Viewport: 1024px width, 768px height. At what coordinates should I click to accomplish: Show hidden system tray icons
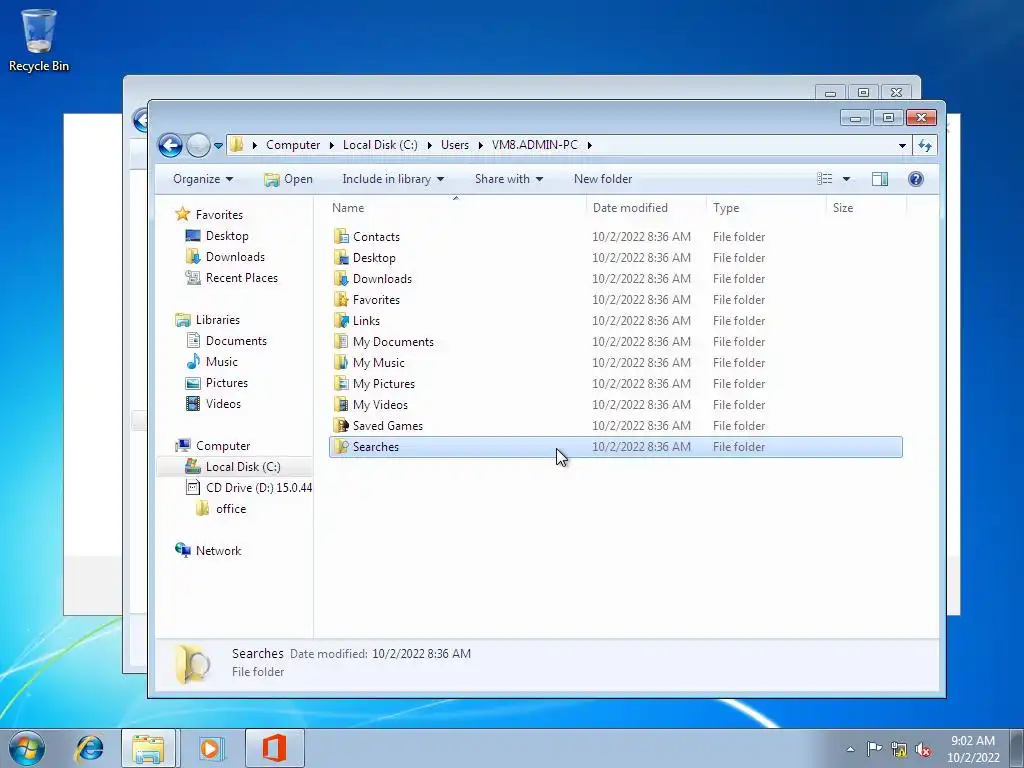[x=850, y=749]
